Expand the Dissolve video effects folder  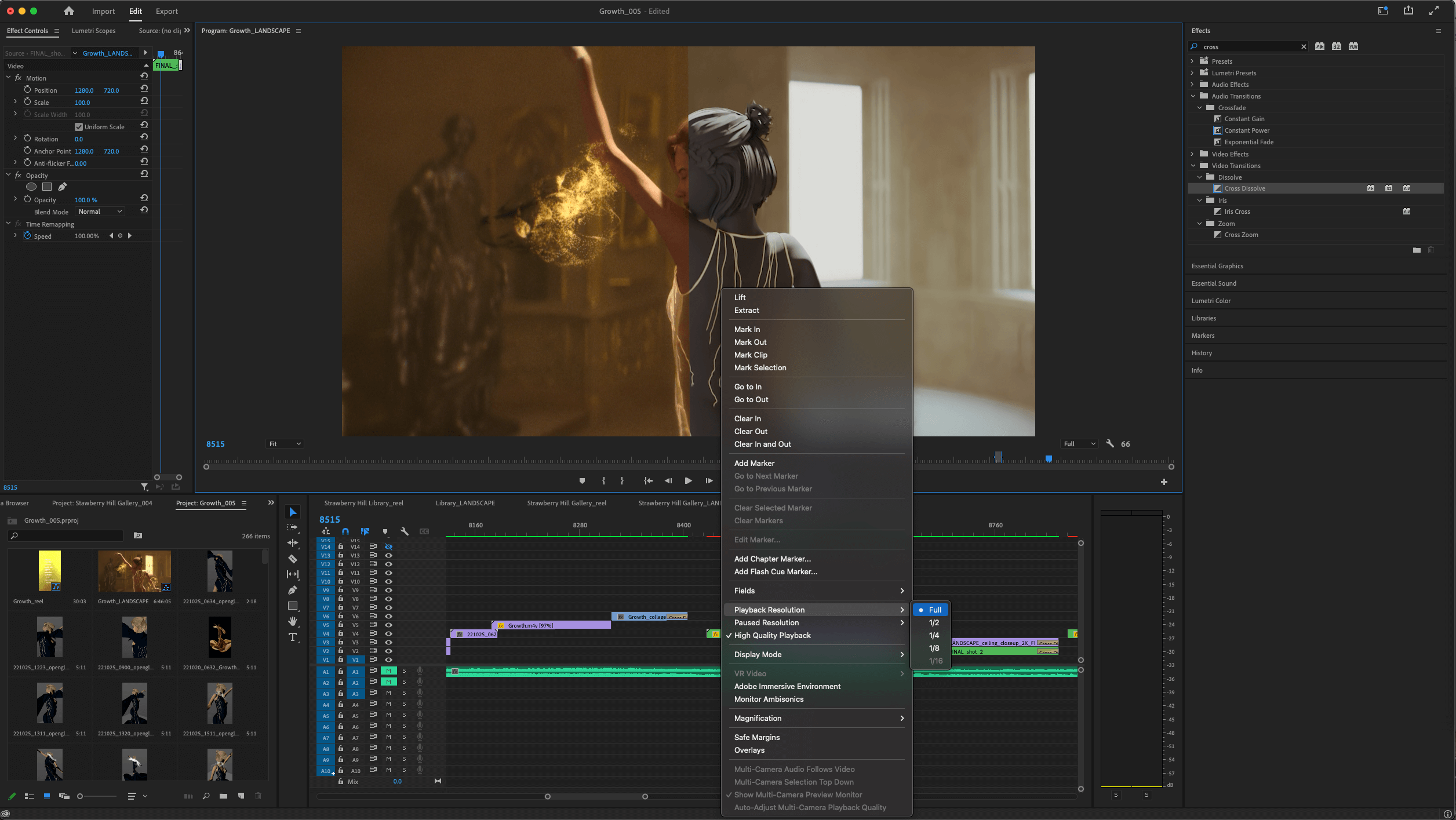click(x=1201, y=177)
